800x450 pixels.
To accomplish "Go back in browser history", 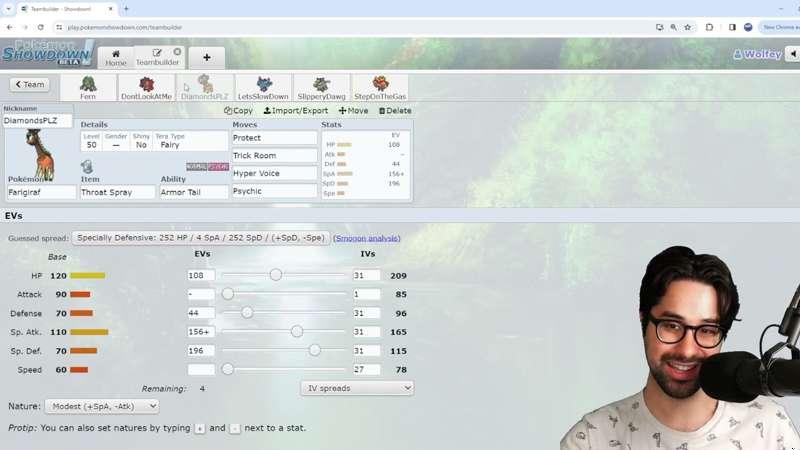I will [x=10, y=27].
